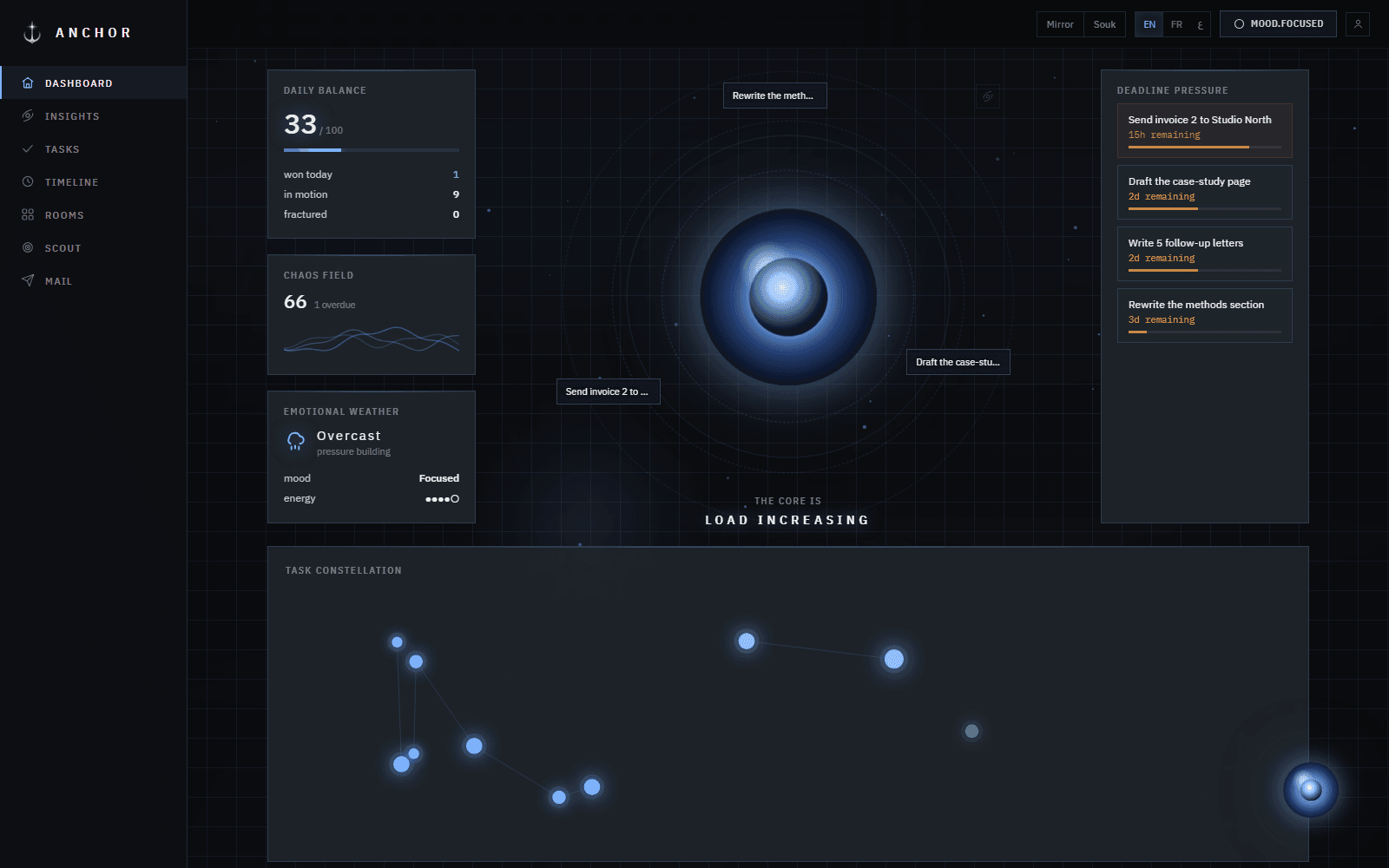
Task: Click the '15h remaining' label
Action: tap(1164, 135)
